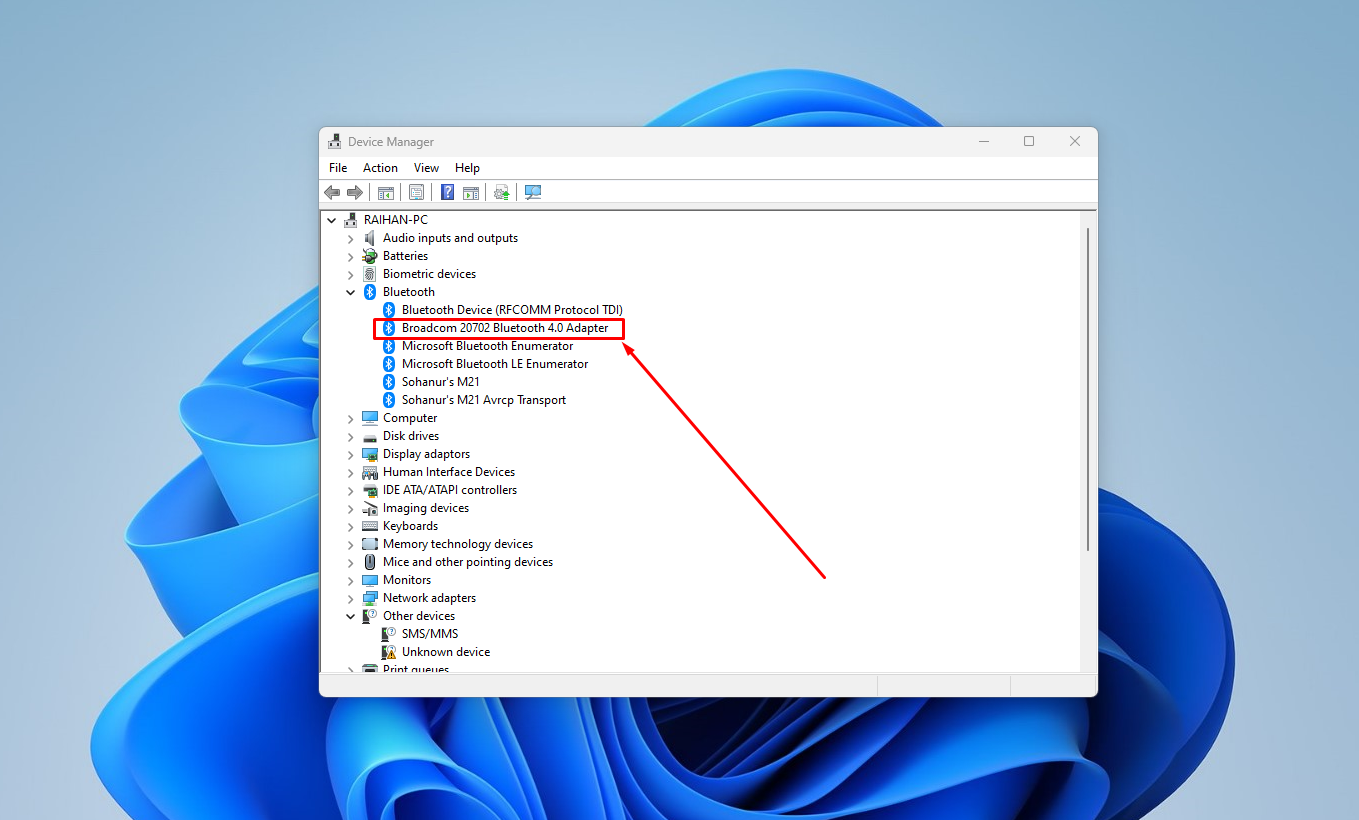Viewport: 1359px width, 820px height.
Task: Select Broadcom 20702 Bluetooth 4.0 Adapter
Action: pos(505,328)
